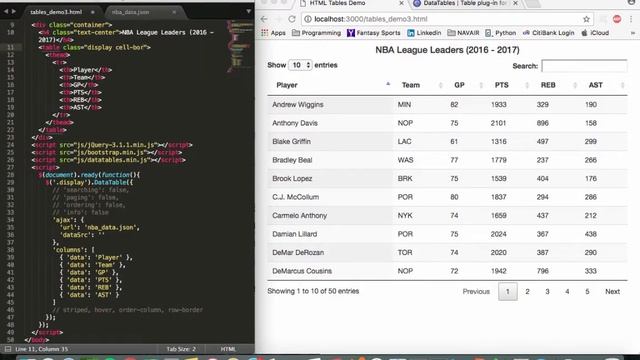Sort table by REB column
Image resolution: width=640 pixels, height=360 pixels.
pos(556,85)
